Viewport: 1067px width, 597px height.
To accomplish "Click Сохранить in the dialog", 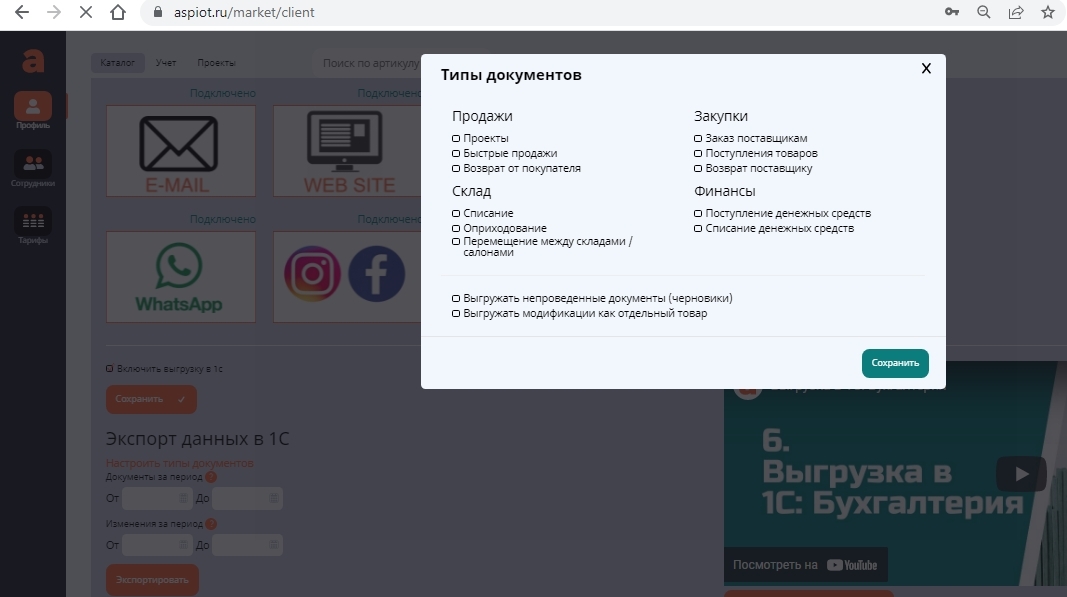I will pos(895,363).
